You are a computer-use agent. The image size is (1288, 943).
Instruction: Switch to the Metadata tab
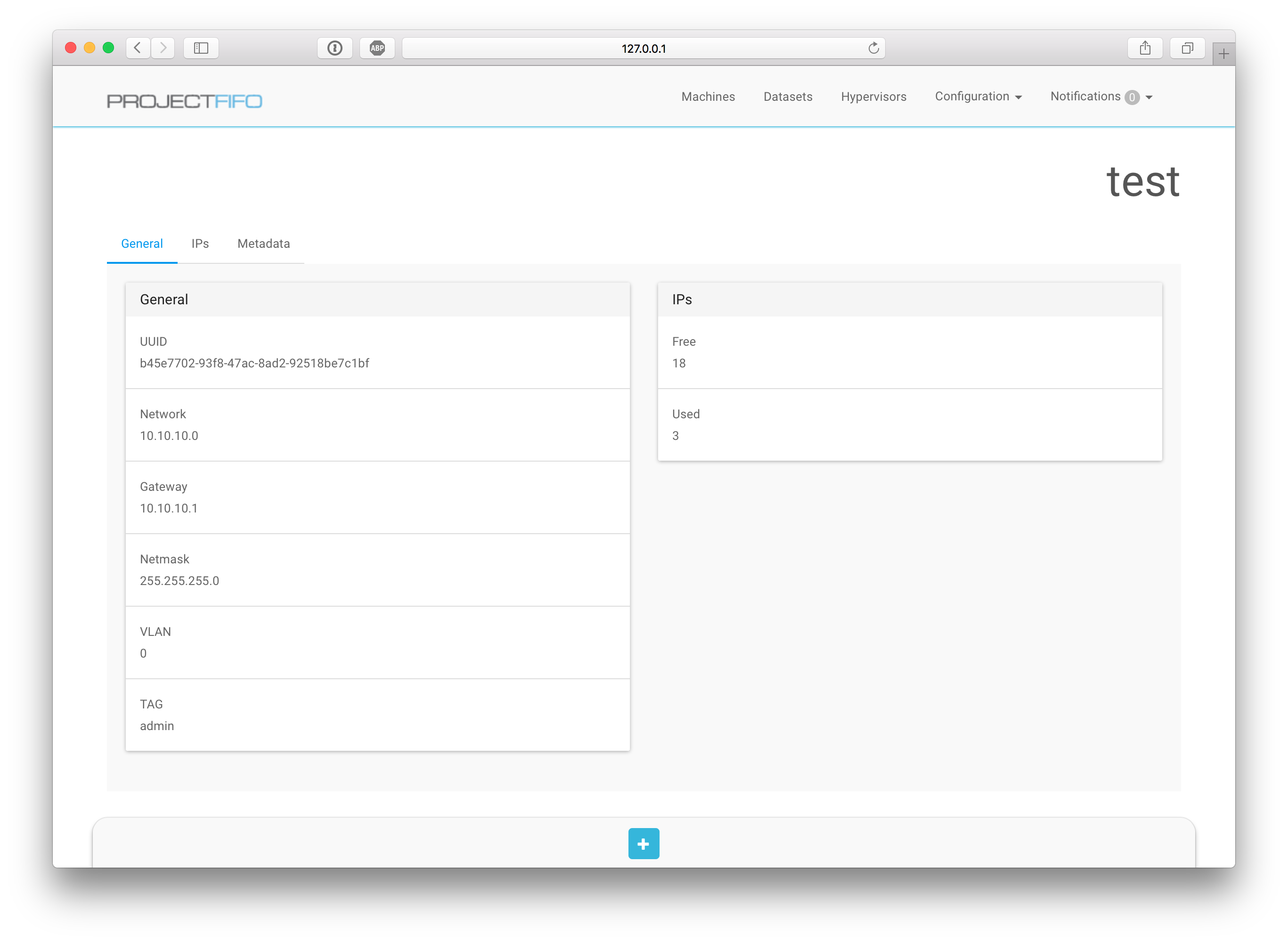(x=263, y=244)
